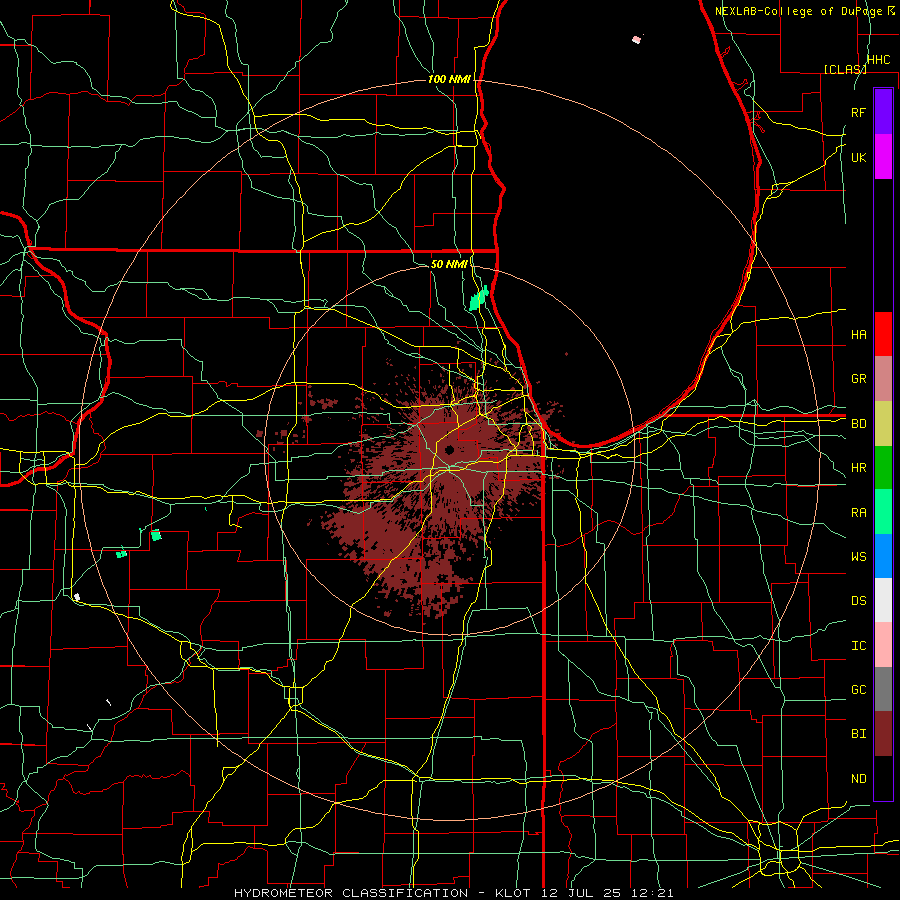Click the BI label beside the legend
This screenshot has height=900, width=900.
pyautogui.click(x=859, y=734)
